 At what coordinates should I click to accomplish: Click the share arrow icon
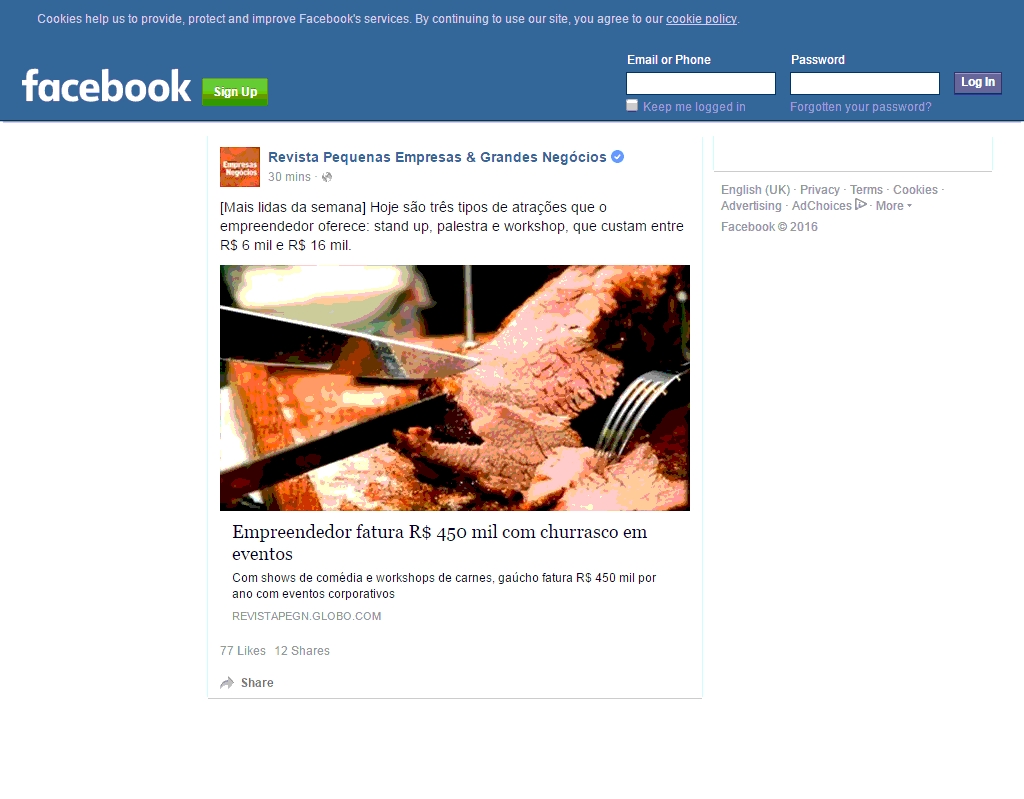(227, 683)
